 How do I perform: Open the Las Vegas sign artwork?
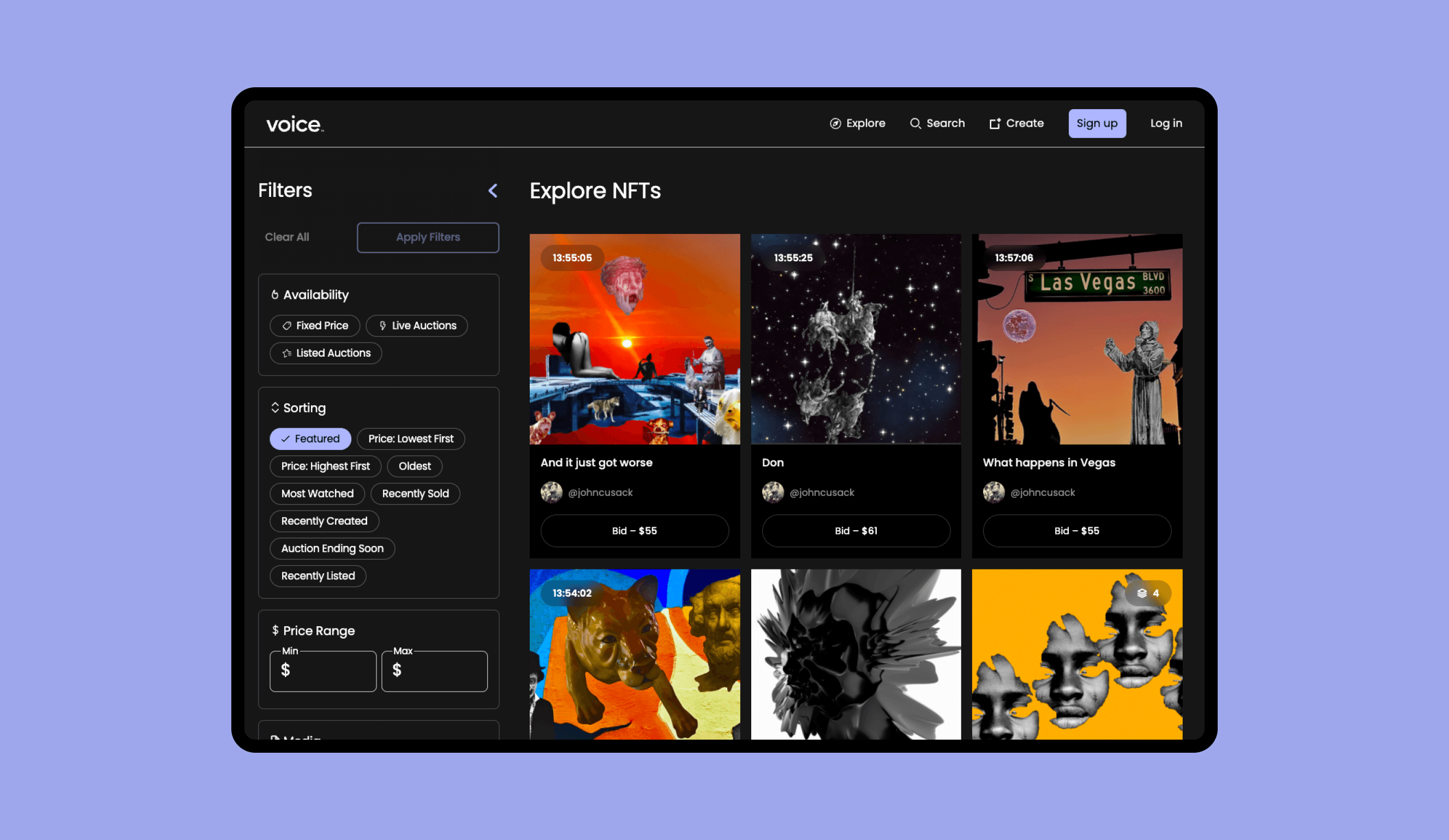[1076, 339]
